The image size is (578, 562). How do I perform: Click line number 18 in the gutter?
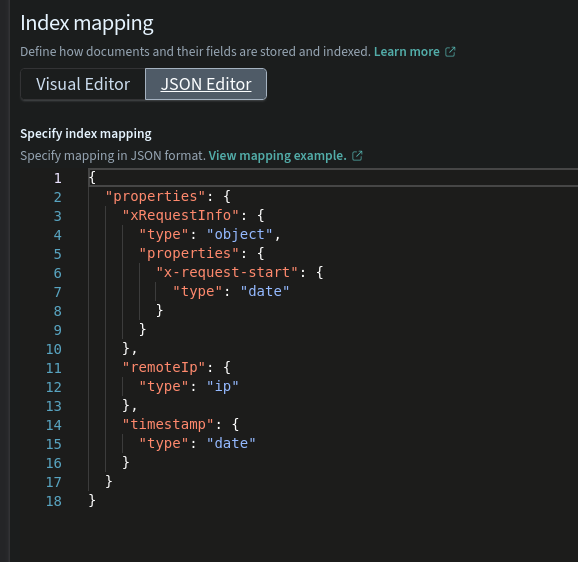tap(54, 501)
